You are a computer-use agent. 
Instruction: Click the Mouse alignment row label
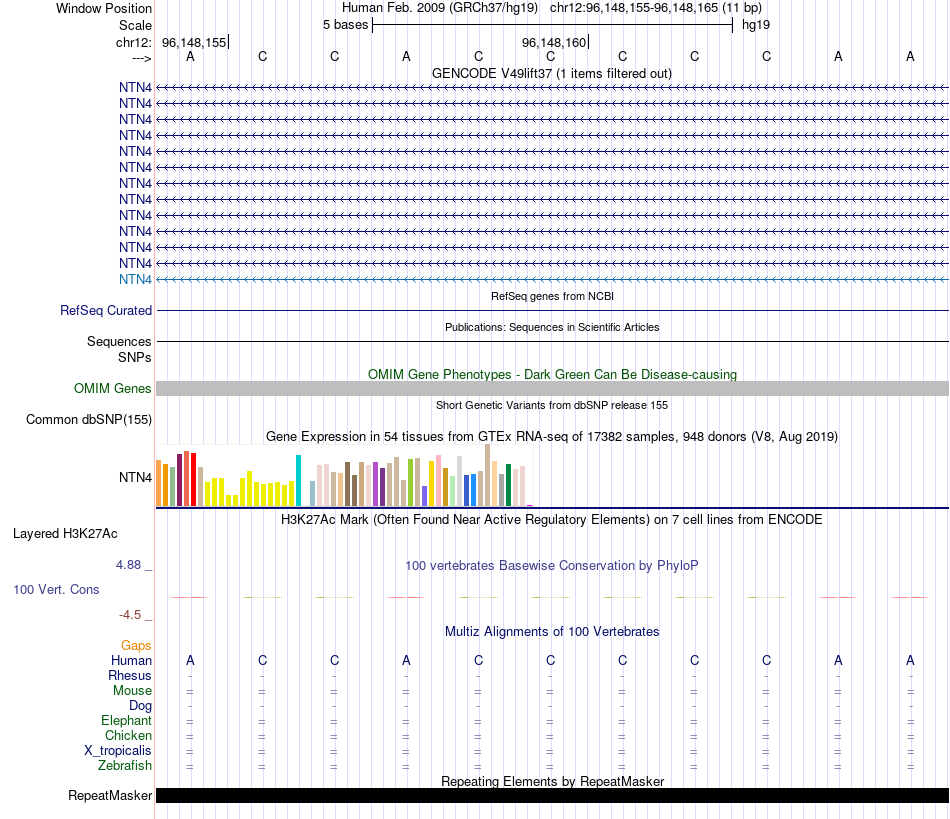(132, 691)
